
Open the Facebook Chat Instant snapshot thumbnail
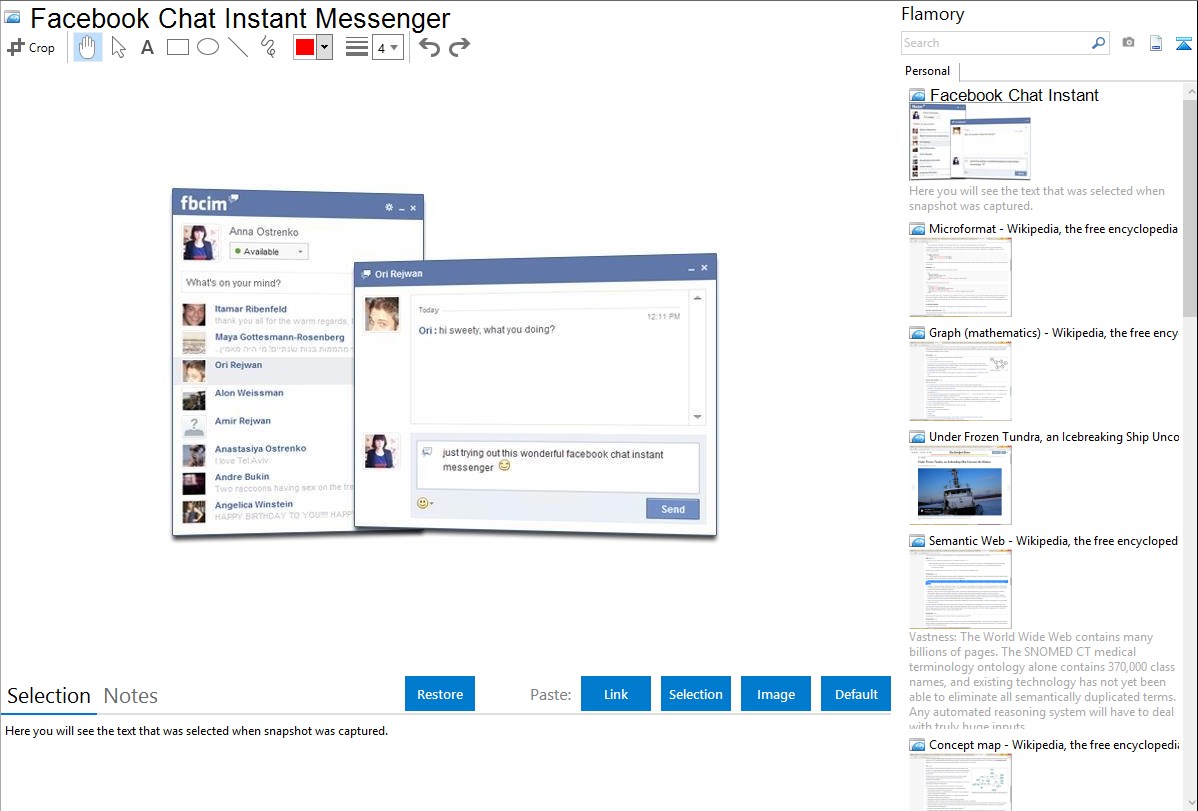(970, 143)
